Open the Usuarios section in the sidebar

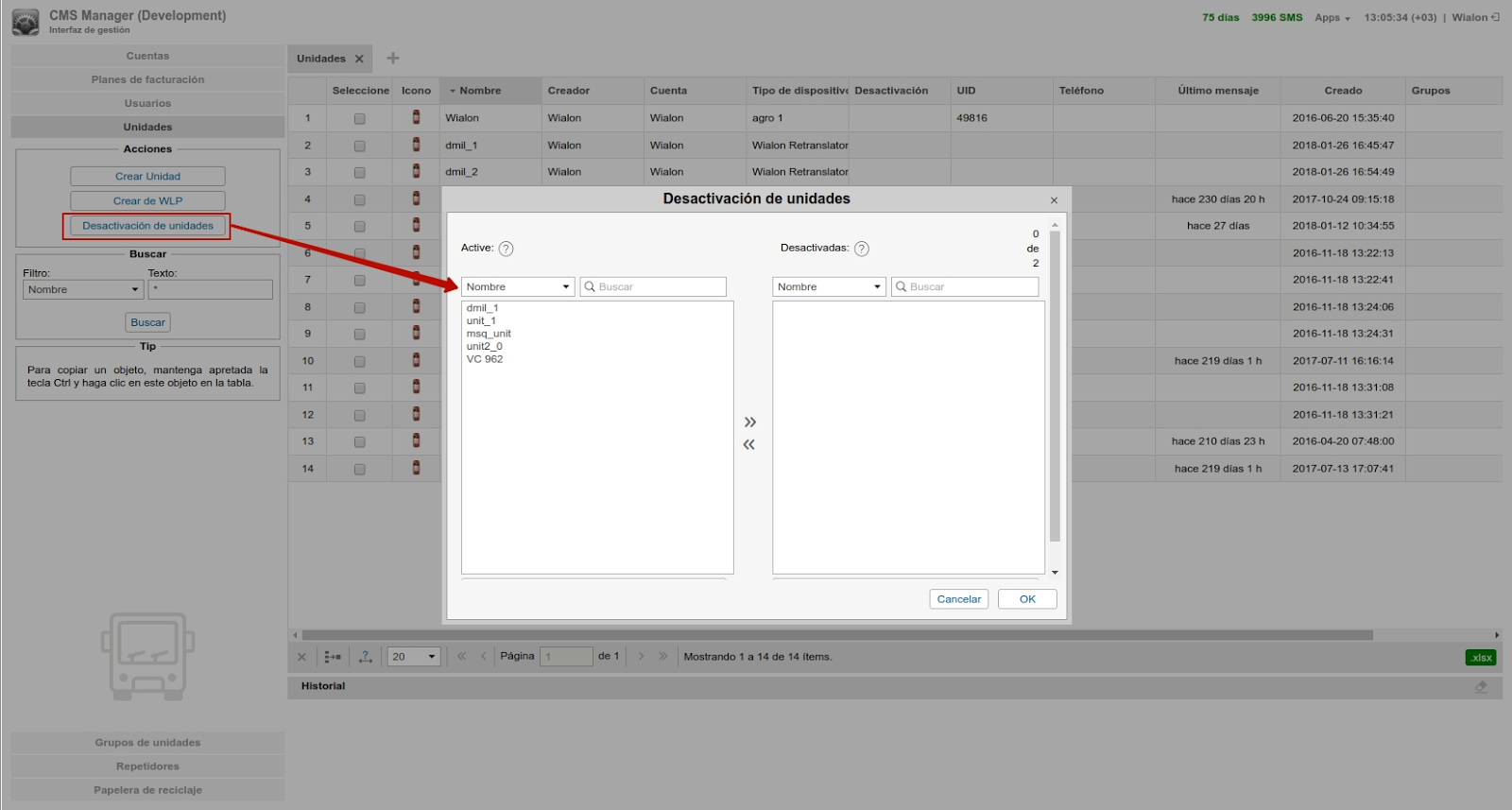click(147, 104)
